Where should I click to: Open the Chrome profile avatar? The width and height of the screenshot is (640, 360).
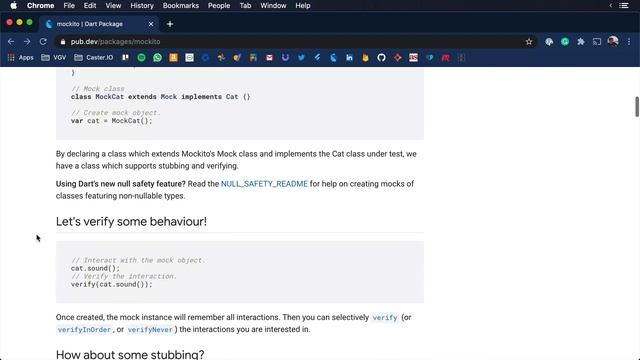point(613,41)
